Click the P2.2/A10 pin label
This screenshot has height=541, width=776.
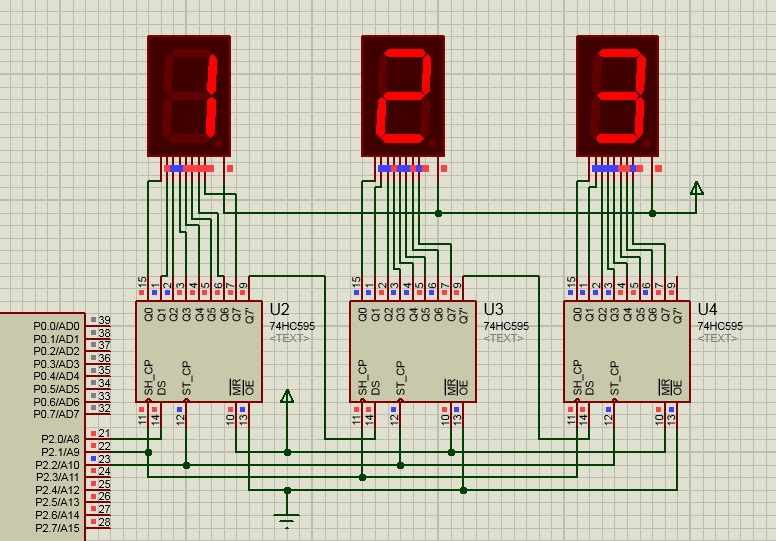57,465
